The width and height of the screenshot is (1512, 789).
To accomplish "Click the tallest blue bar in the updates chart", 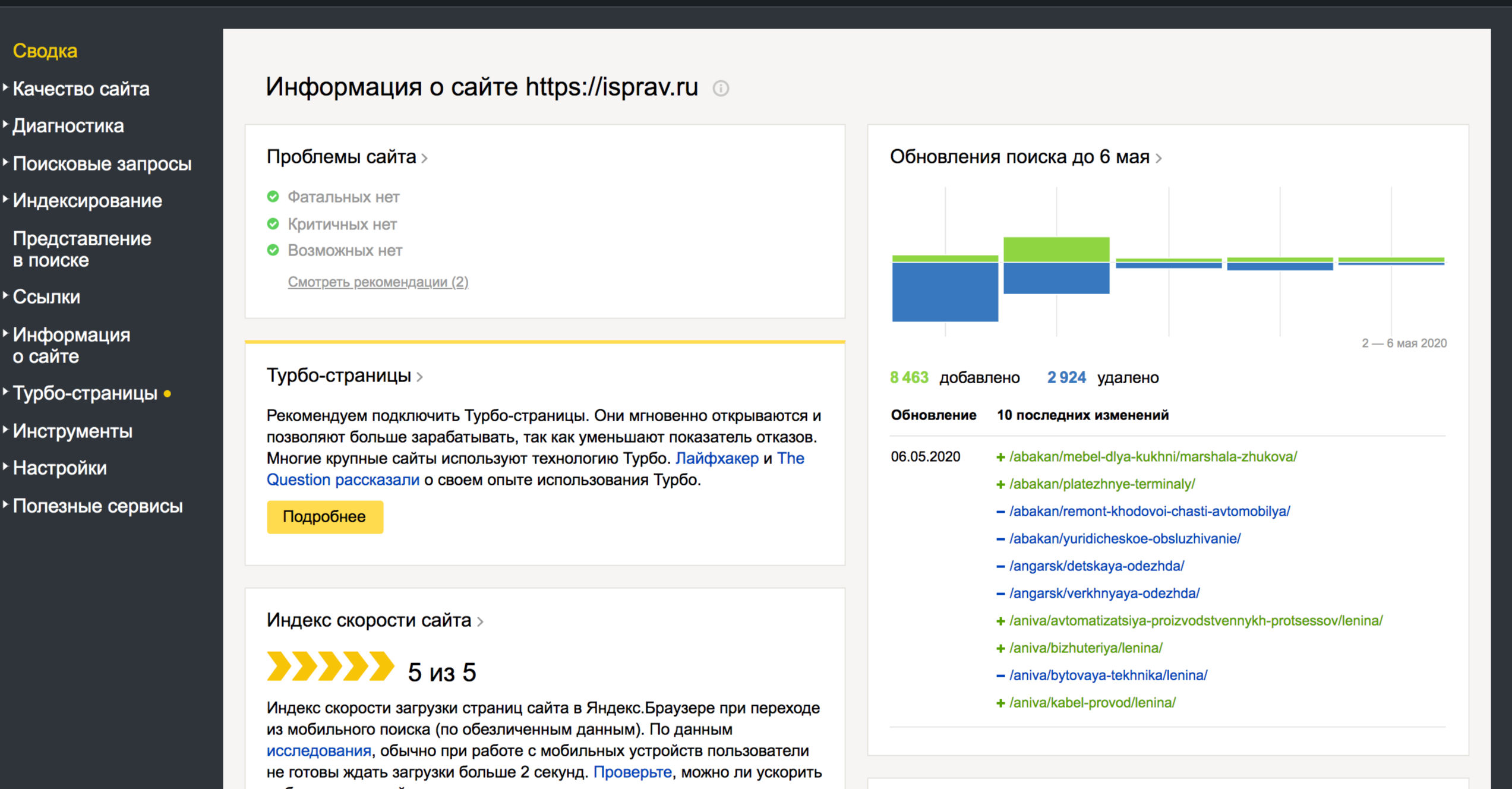I will click(x=945, y=292).
